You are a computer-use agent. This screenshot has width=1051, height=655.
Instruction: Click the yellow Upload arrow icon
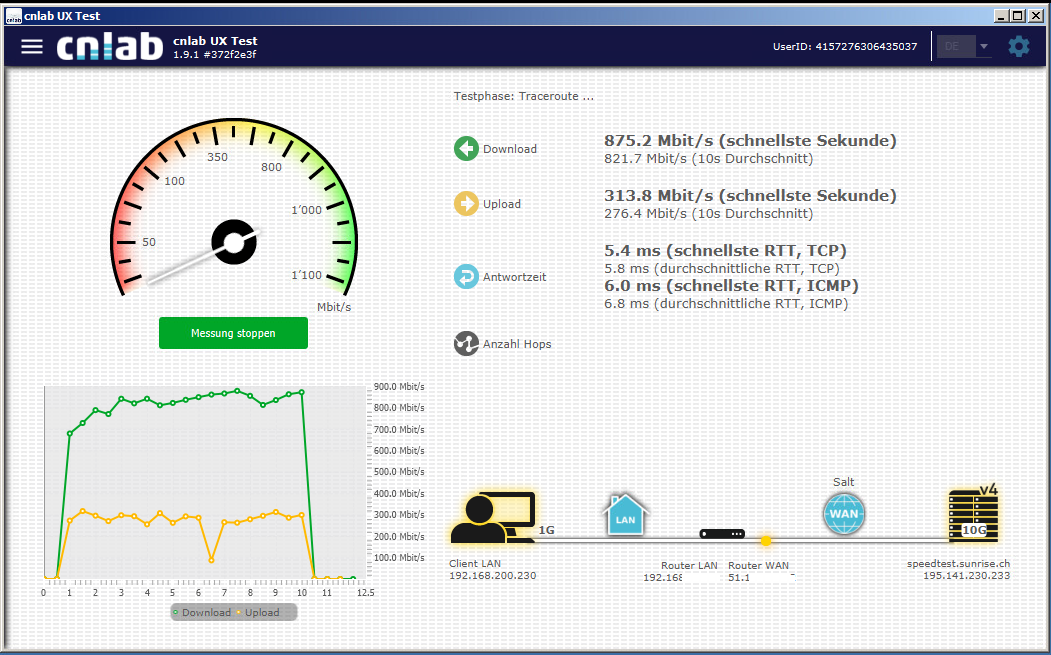[x=466, y=204]
